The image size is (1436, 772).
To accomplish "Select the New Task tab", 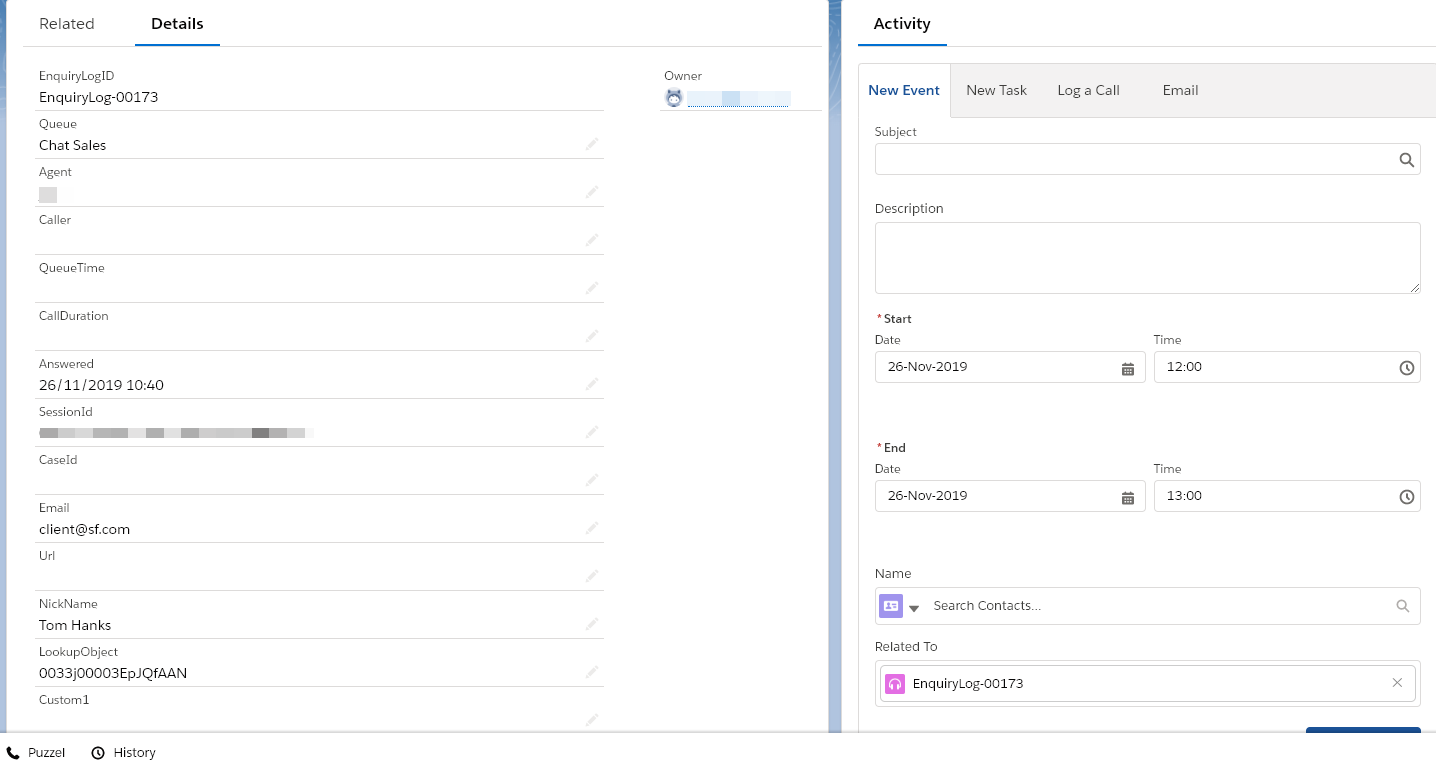I will (x=996, y=90).
